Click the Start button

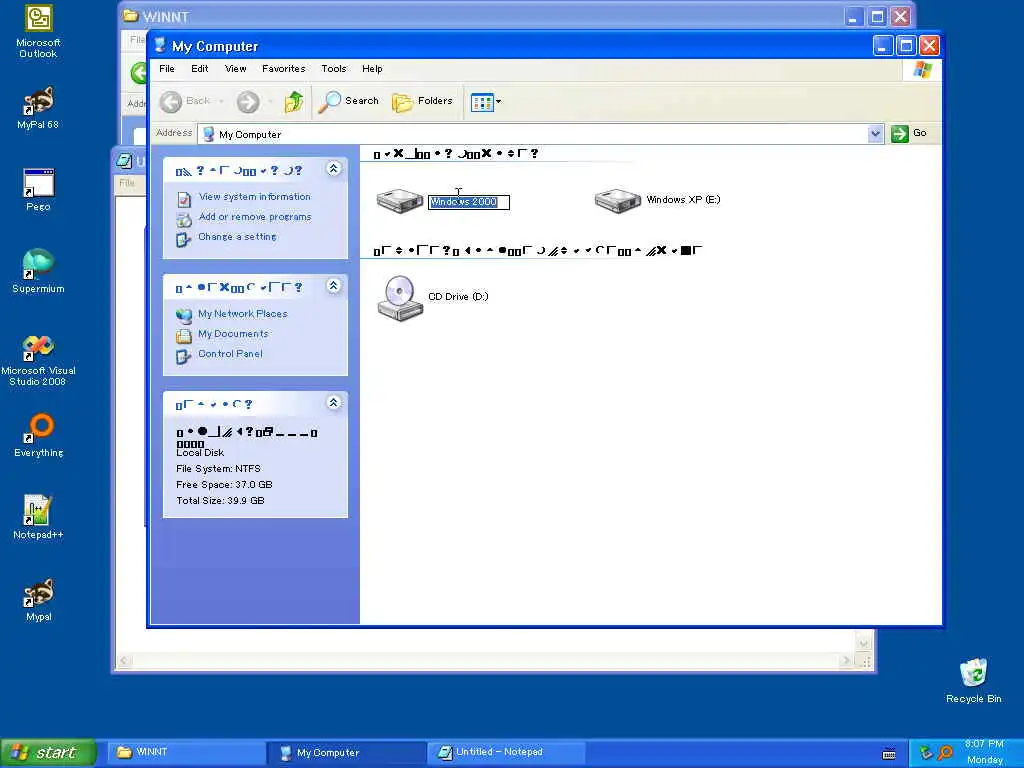(48, 752)
